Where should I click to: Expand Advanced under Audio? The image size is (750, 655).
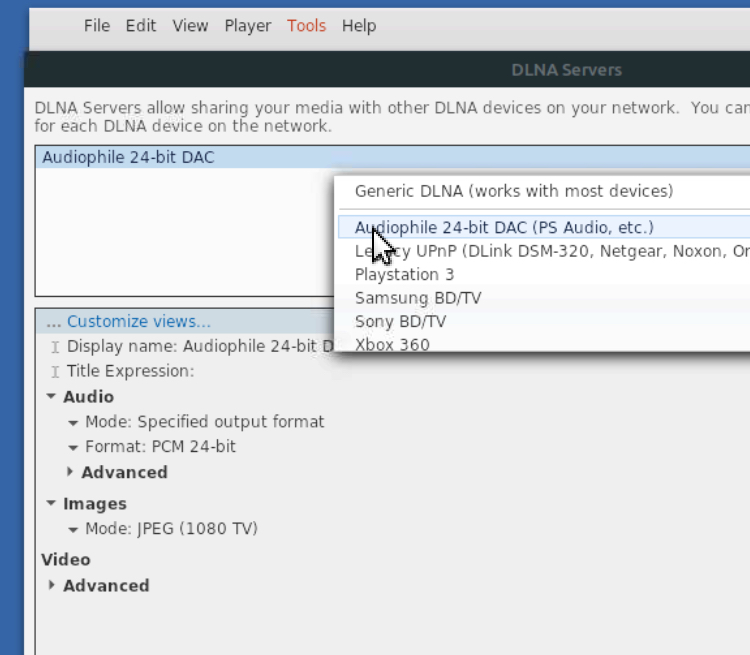[x=70, y=472]
